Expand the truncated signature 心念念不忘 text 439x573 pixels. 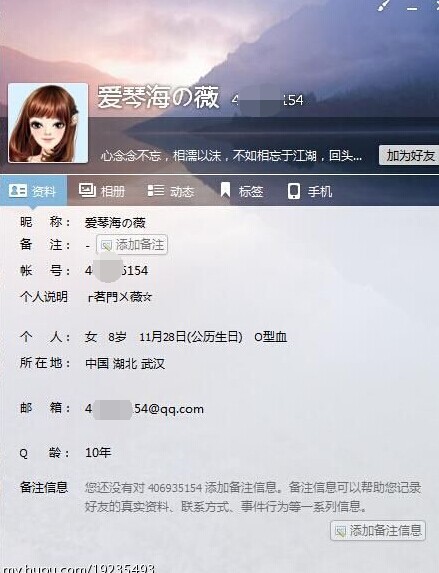(x=231, y=156)
